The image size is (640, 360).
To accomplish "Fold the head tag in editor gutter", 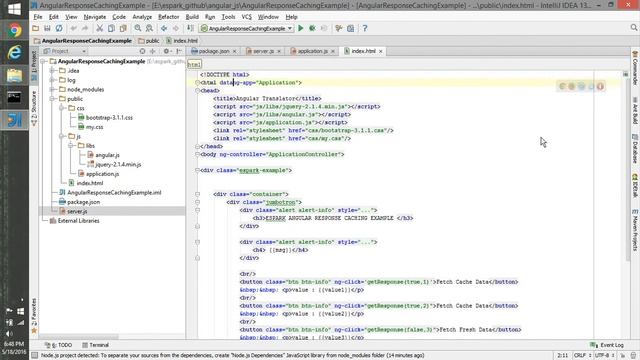I will click(198, 91).
